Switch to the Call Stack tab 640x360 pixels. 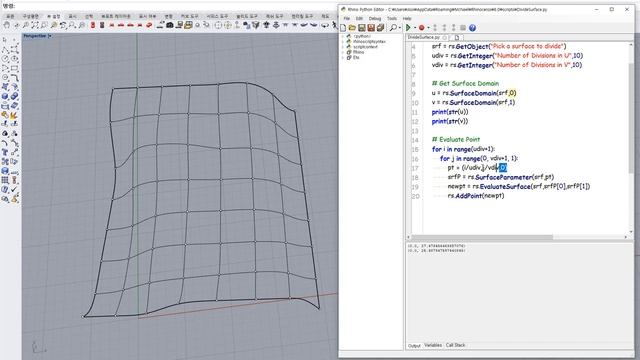[x=456, y=345]
